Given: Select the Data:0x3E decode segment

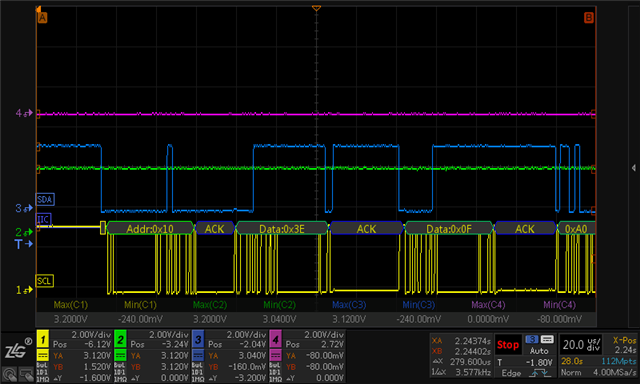Looking at the screenshot, I should pos(282,229).
